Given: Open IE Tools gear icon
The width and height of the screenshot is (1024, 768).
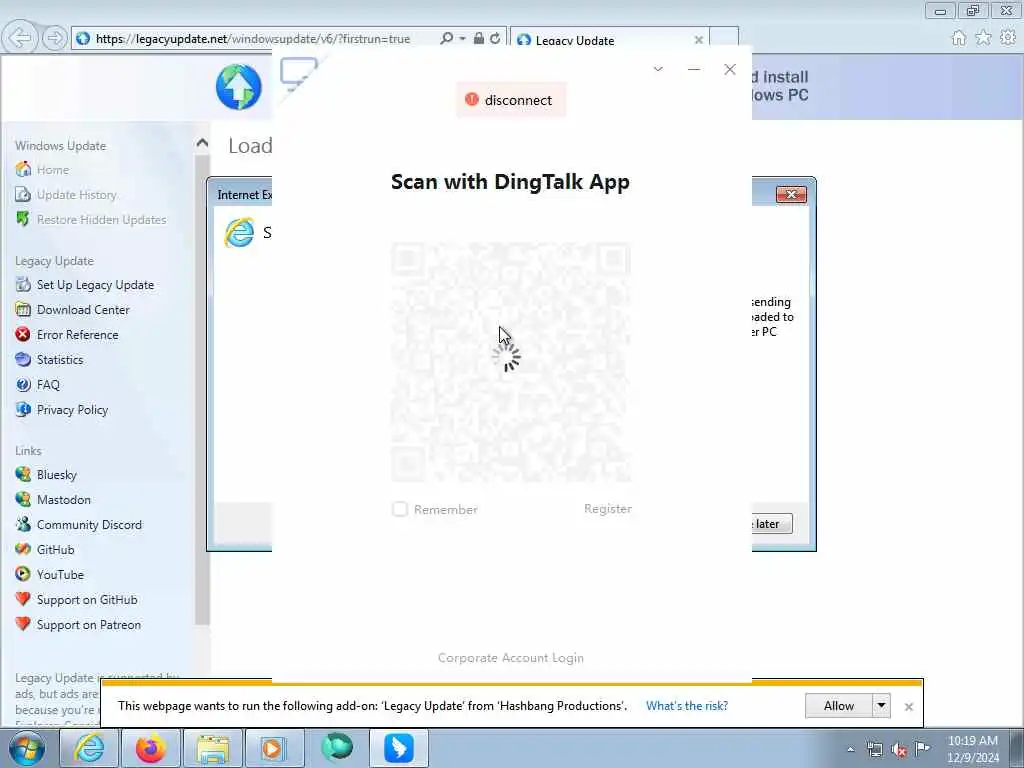Looking at the screenshot, I should (x=1008, y=38).
